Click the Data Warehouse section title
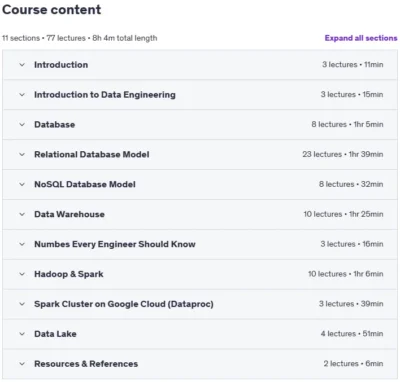 [x=69, y=214]
